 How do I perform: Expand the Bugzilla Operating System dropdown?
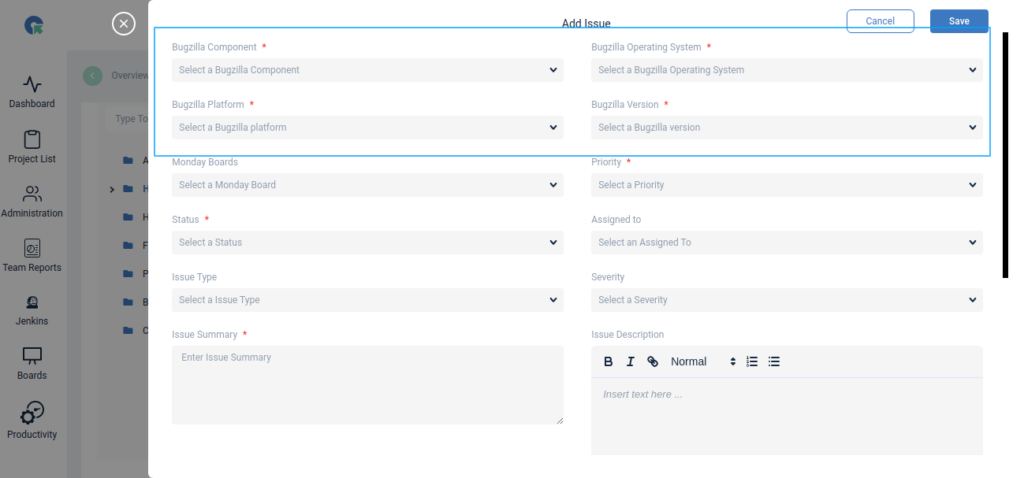(786, 70)
